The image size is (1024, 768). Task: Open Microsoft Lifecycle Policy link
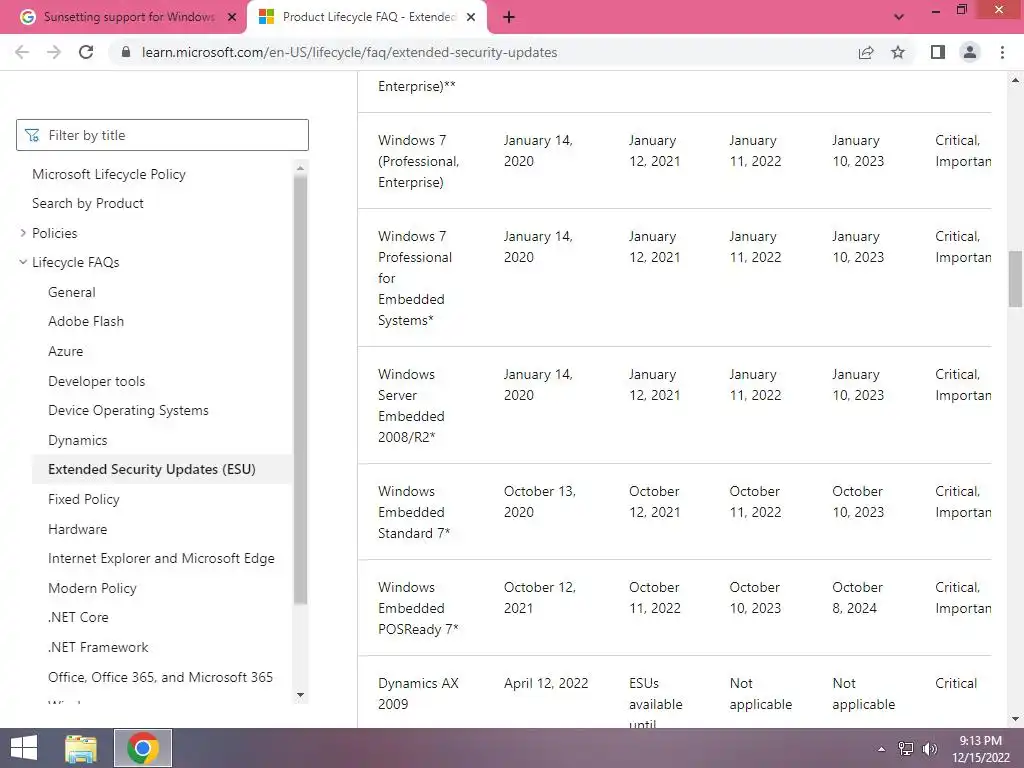point(109,174)
